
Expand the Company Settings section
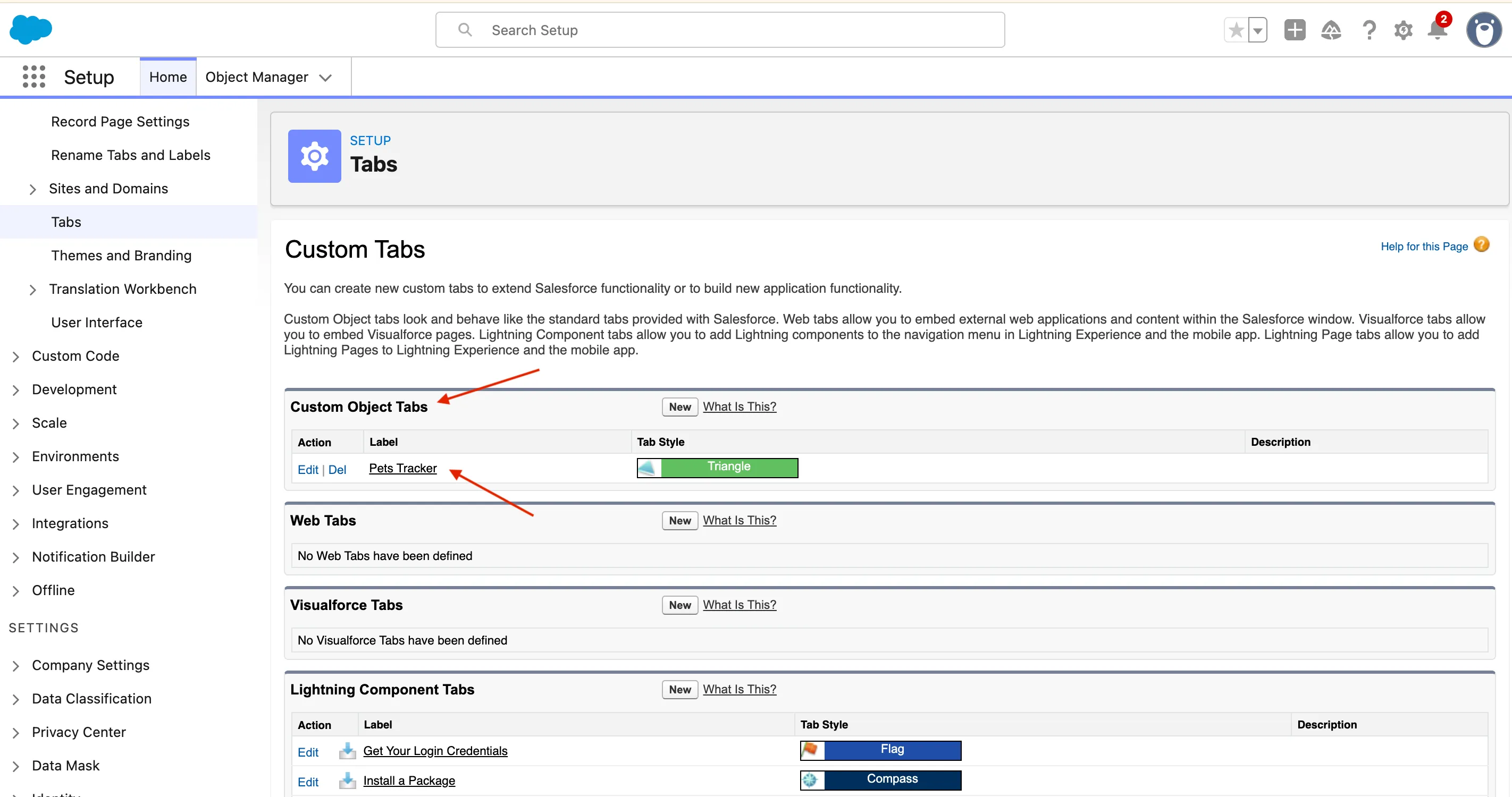(x=16, y=666)
